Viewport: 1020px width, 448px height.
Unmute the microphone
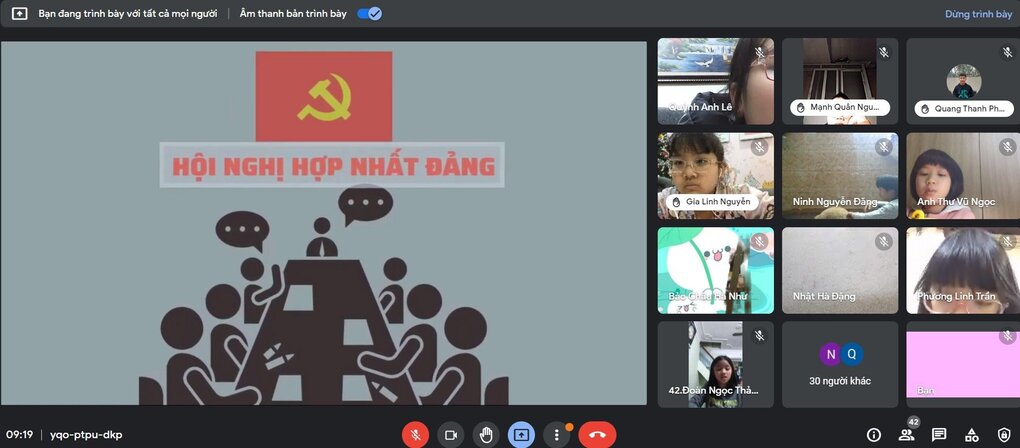coord(415,435)
